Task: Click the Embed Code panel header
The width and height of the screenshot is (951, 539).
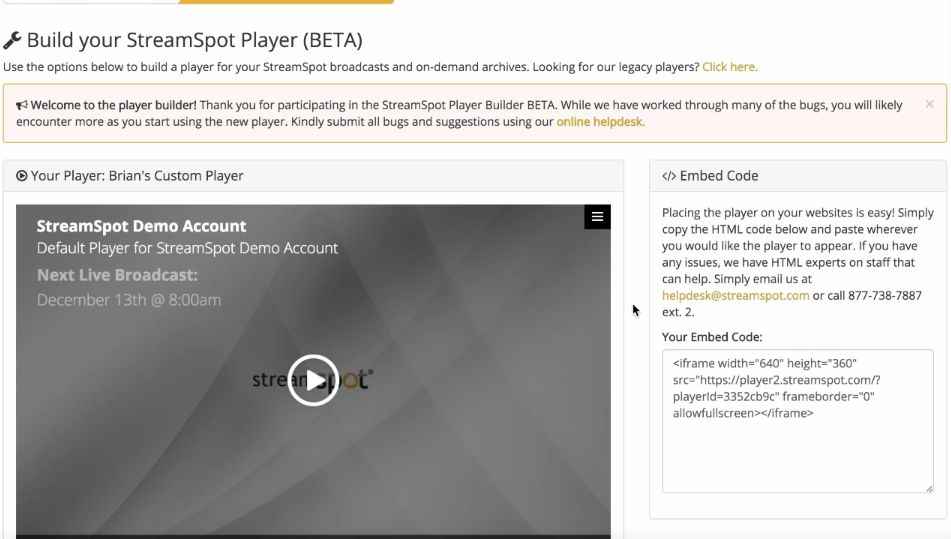Action: pyautogui.click(x=798, y=176)
